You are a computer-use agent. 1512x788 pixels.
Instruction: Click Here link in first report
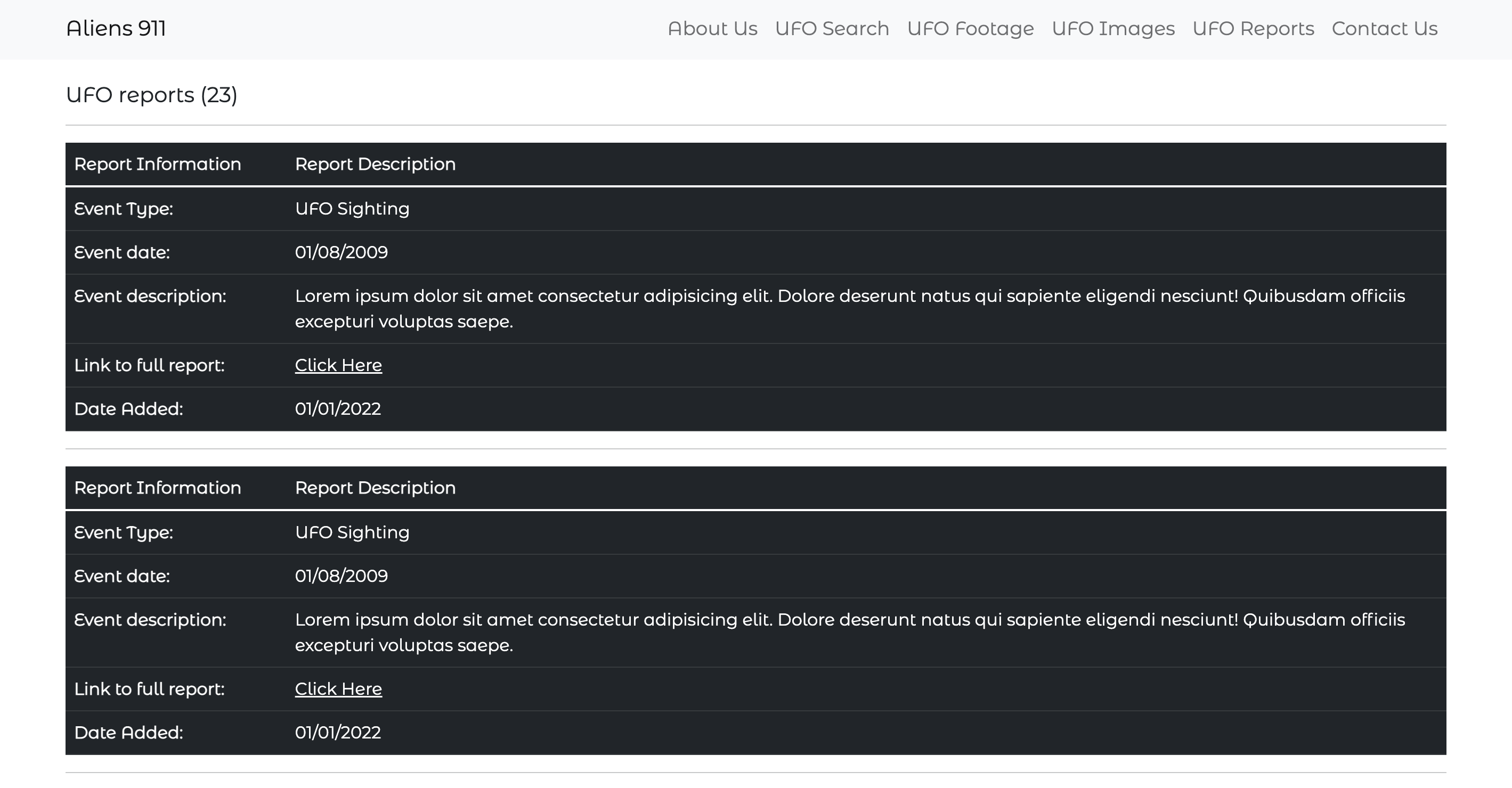pyautogui.click(x=338, y=365)
